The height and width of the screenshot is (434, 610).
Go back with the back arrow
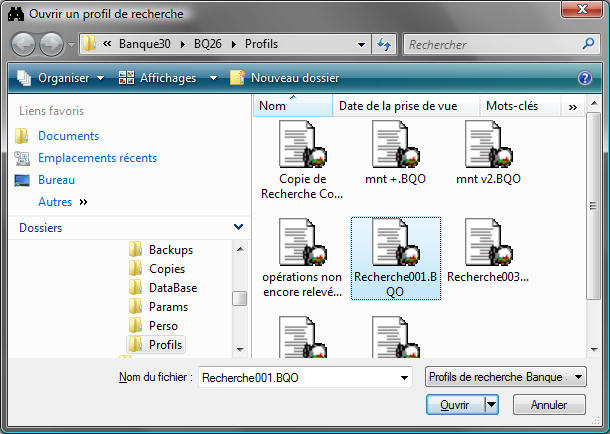point(24,45)
